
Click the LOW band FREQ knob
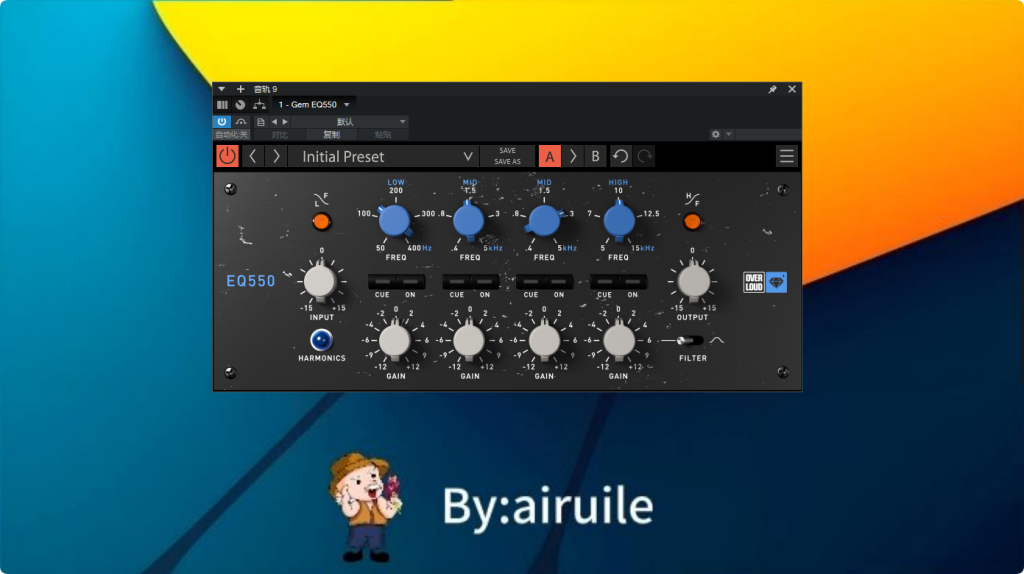[x=395, y=221]
